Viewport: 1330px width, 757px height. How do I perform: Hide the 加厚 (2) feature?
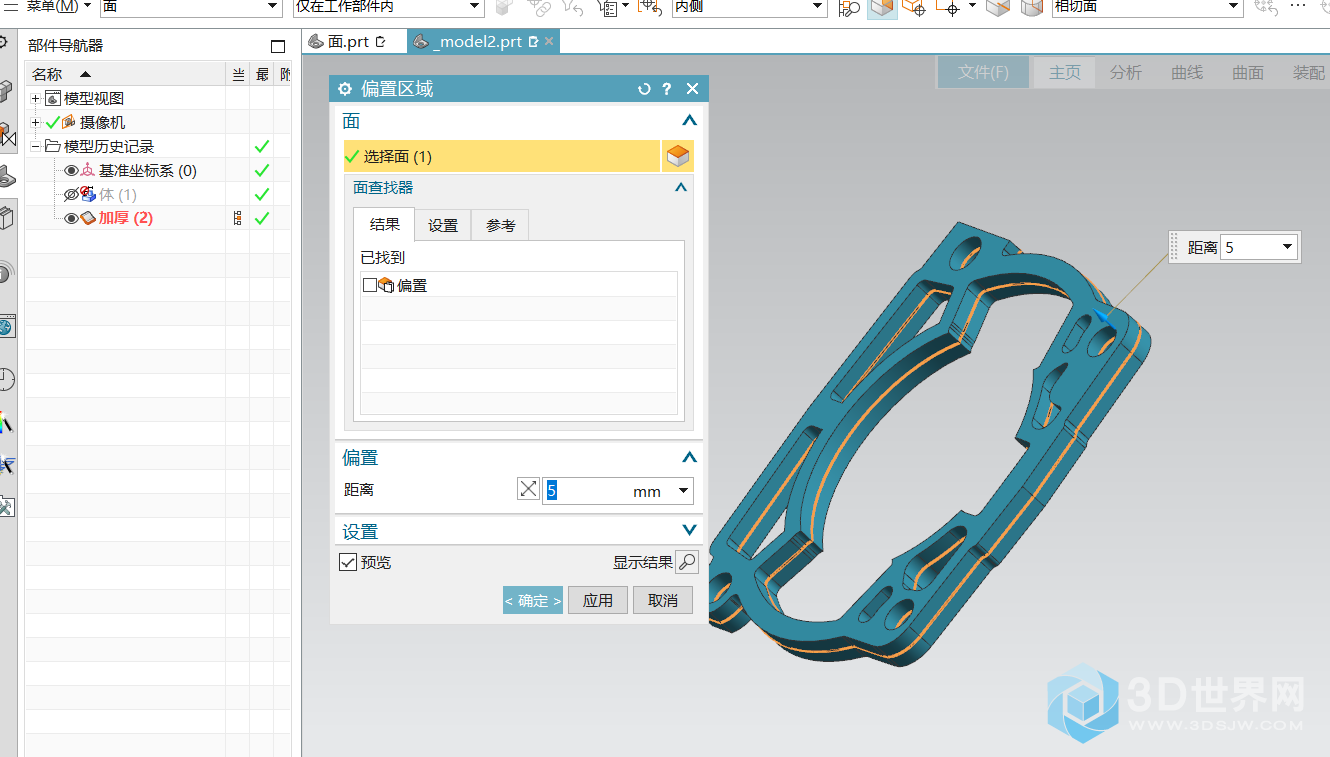[x=71, y=218]
